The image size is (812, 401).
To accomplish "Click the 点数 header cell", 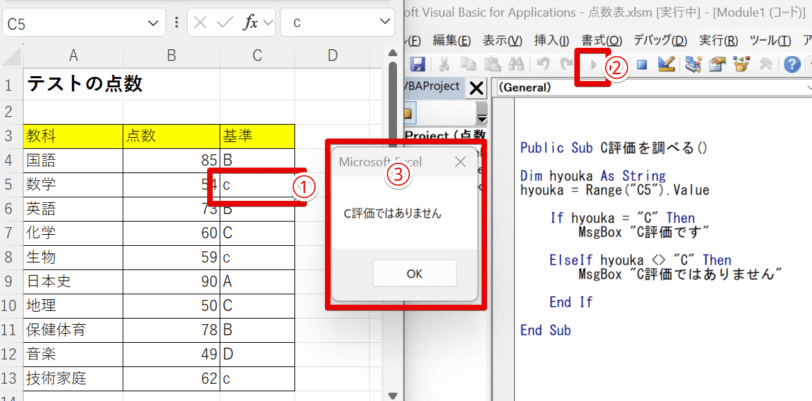I will (x=171, y=136).
